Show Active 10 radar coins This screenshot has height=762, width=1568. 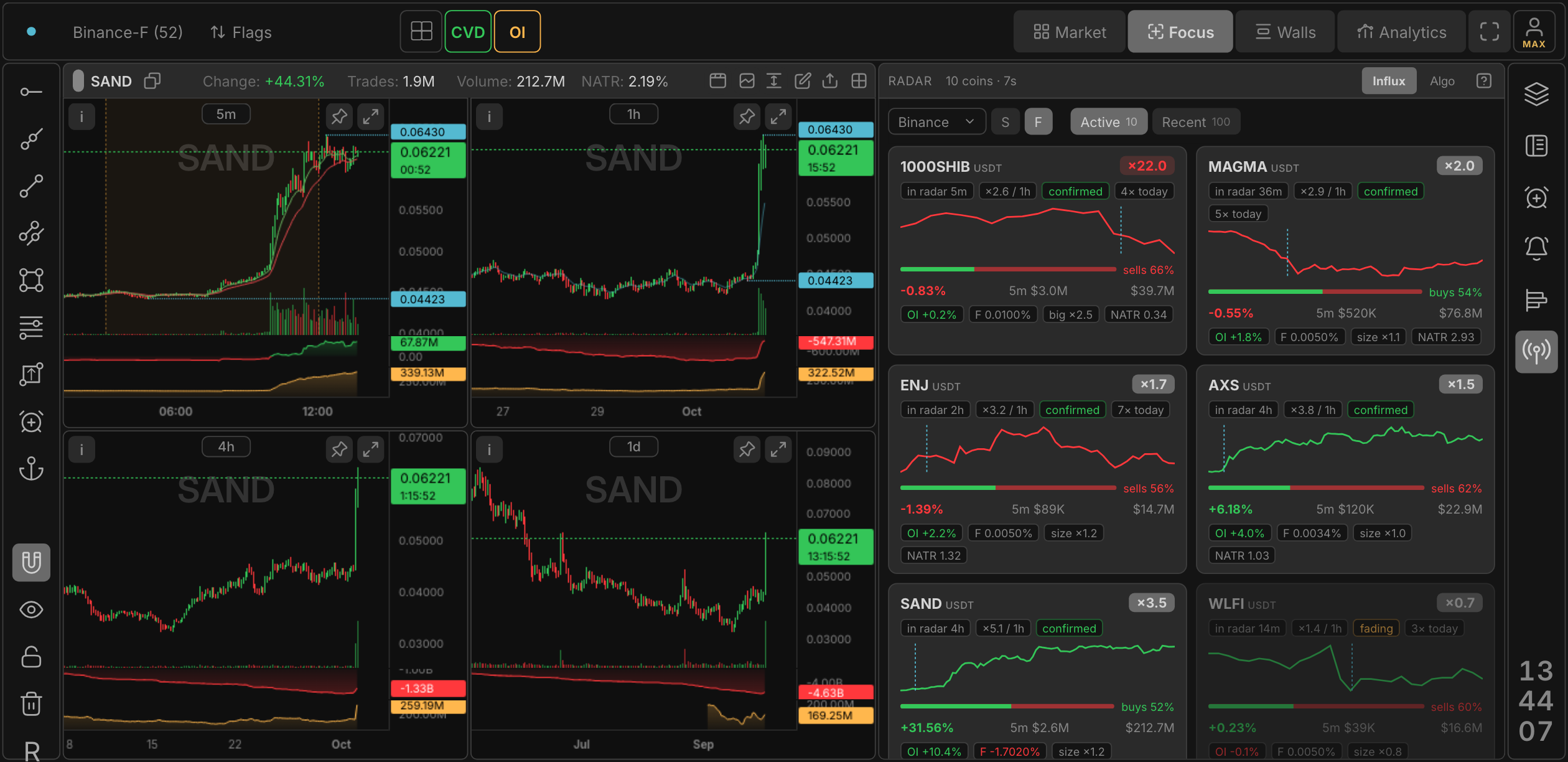point(1108,122)
